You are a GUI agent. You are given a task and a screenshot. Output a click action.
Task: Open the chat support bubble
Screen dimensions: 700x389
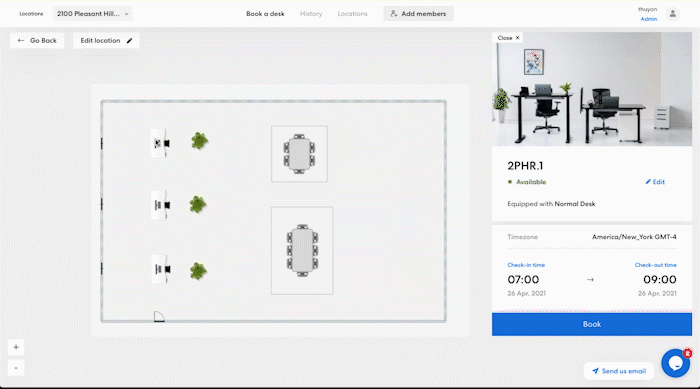coord(675,363)
